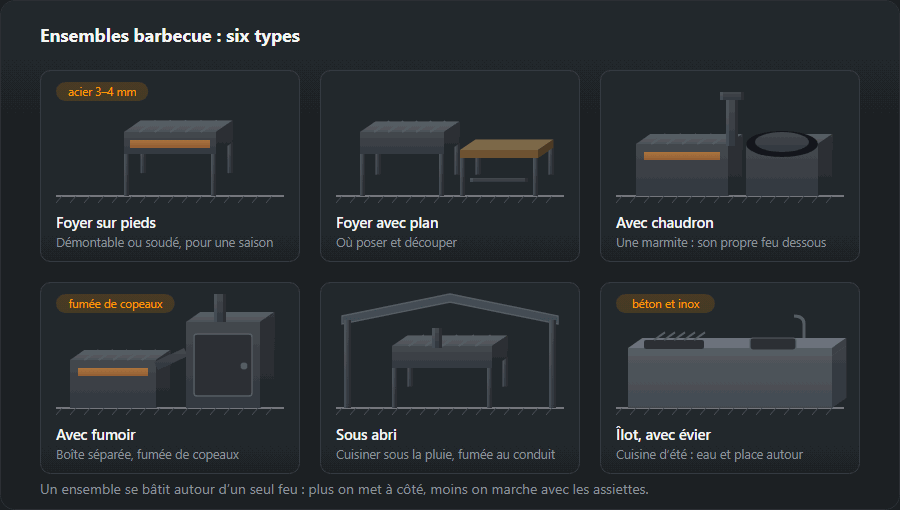900x510 pixels.
Task: Click 'Cuisiner sous la pluie, fumée au conduit'
Action: click(445, 454)
